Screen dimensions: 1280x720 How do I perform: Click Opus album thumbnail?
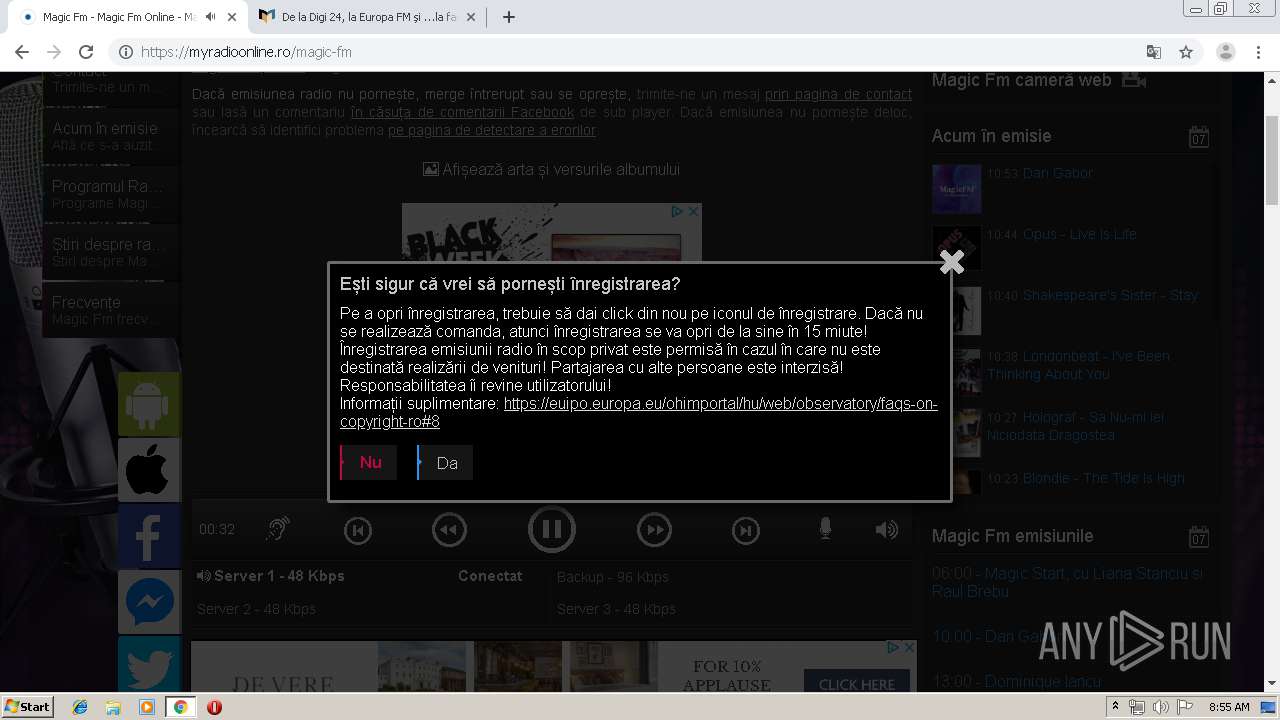(956, 248)
